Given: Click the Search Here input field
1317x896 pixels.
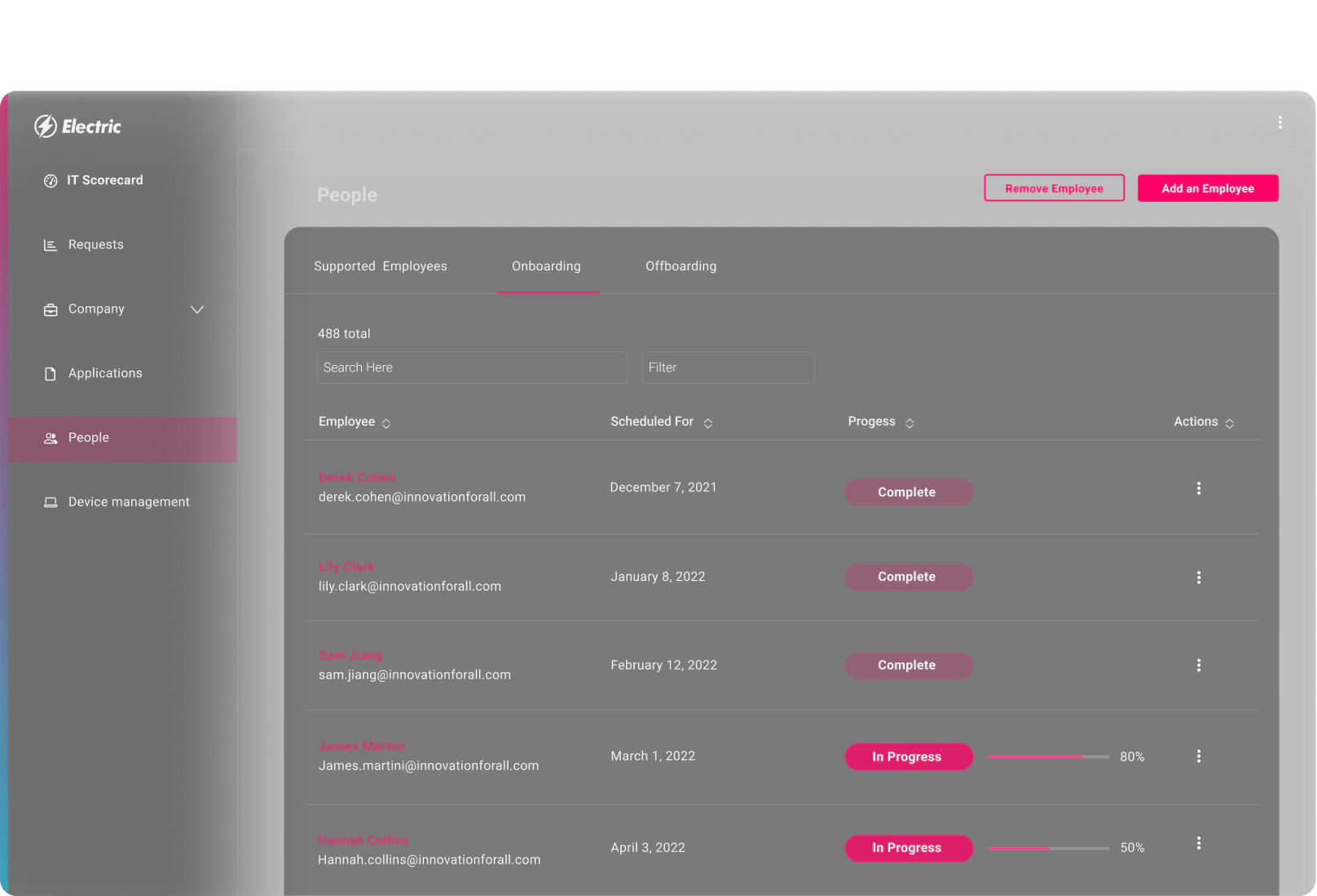Looking at the screenshot, I should (x=472, y=367).
